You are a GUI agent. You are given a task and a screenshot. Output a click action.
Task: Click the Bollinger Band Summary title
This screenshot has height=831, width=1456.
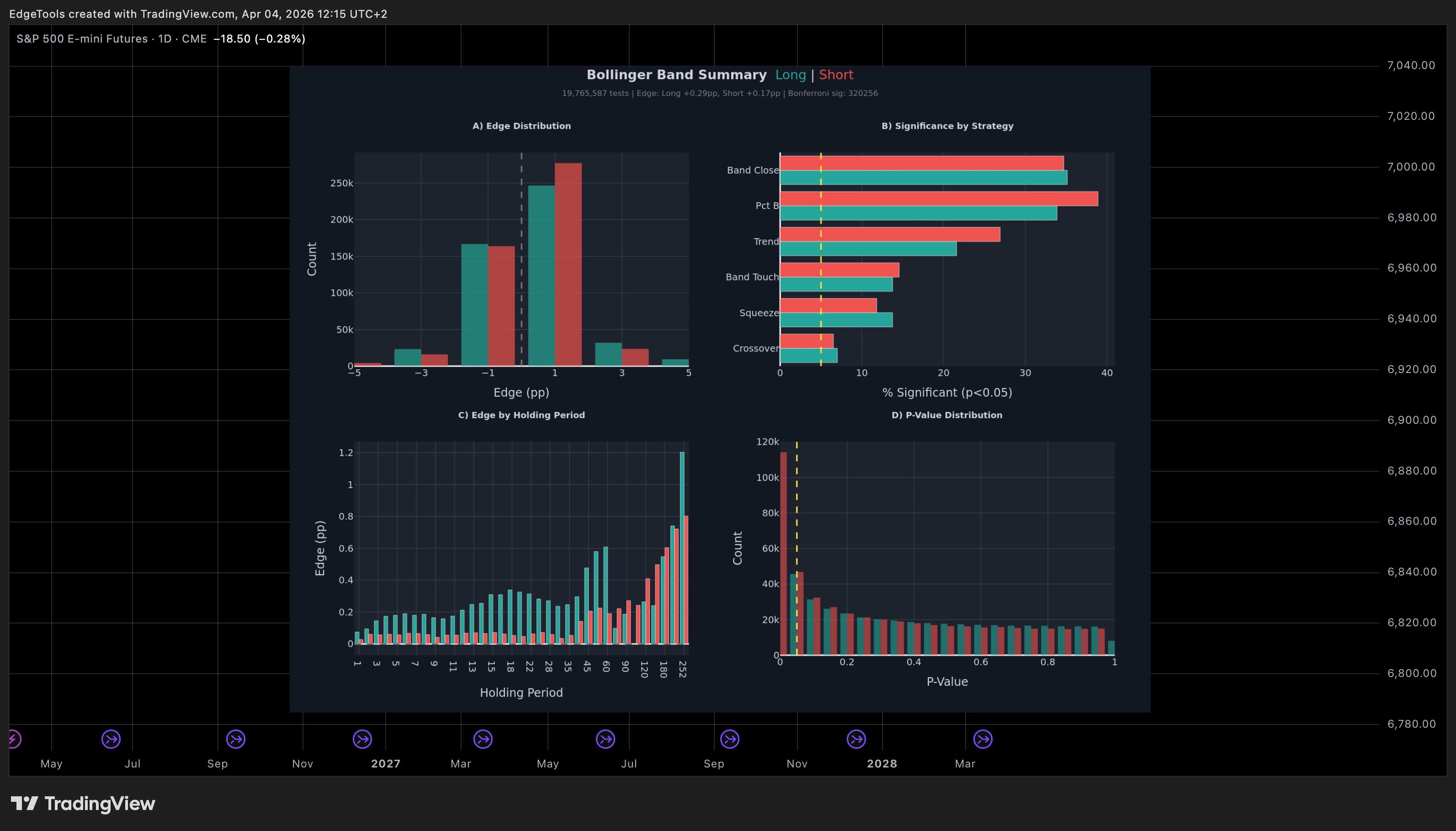tap(677, 75)
